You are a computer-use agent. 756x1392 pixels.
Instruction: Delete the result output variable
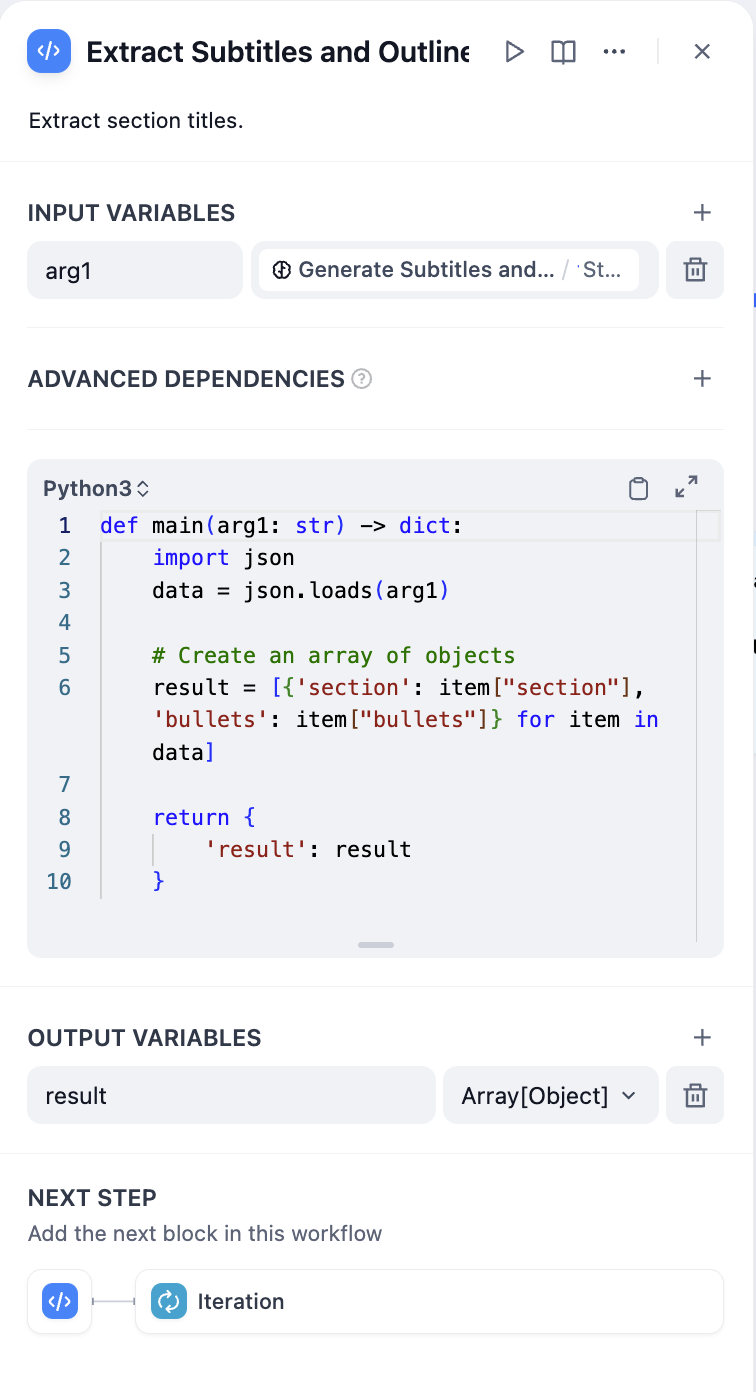pyautogui.click(x=694, y=1096)
